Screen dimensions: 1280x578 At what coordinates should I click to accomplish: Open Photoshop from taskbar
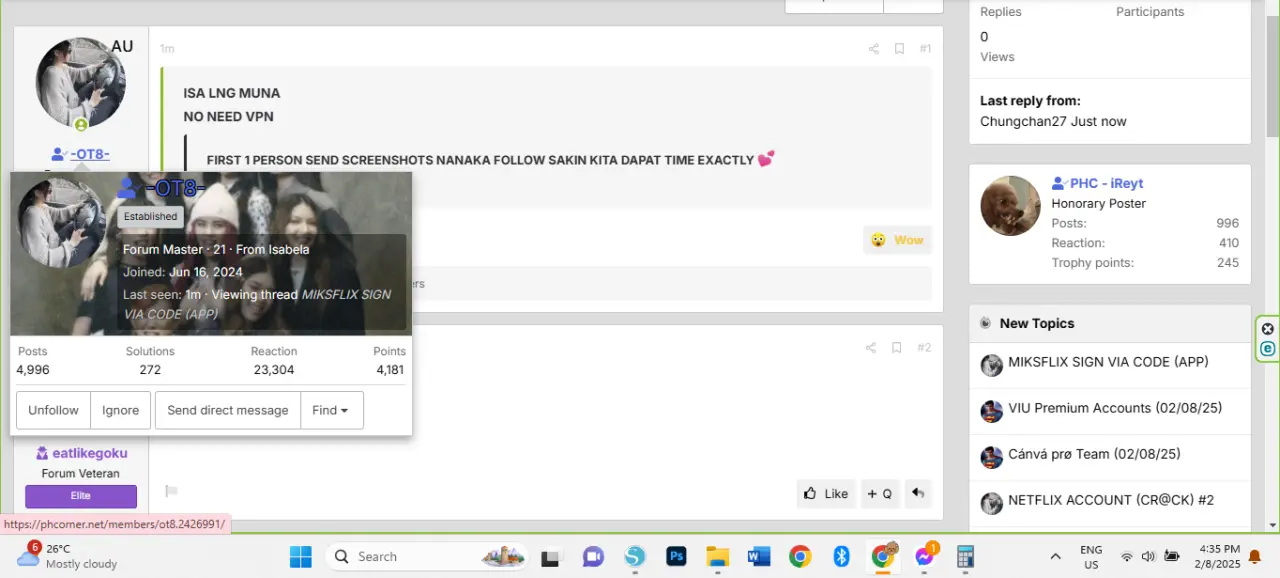coord(676,556)
